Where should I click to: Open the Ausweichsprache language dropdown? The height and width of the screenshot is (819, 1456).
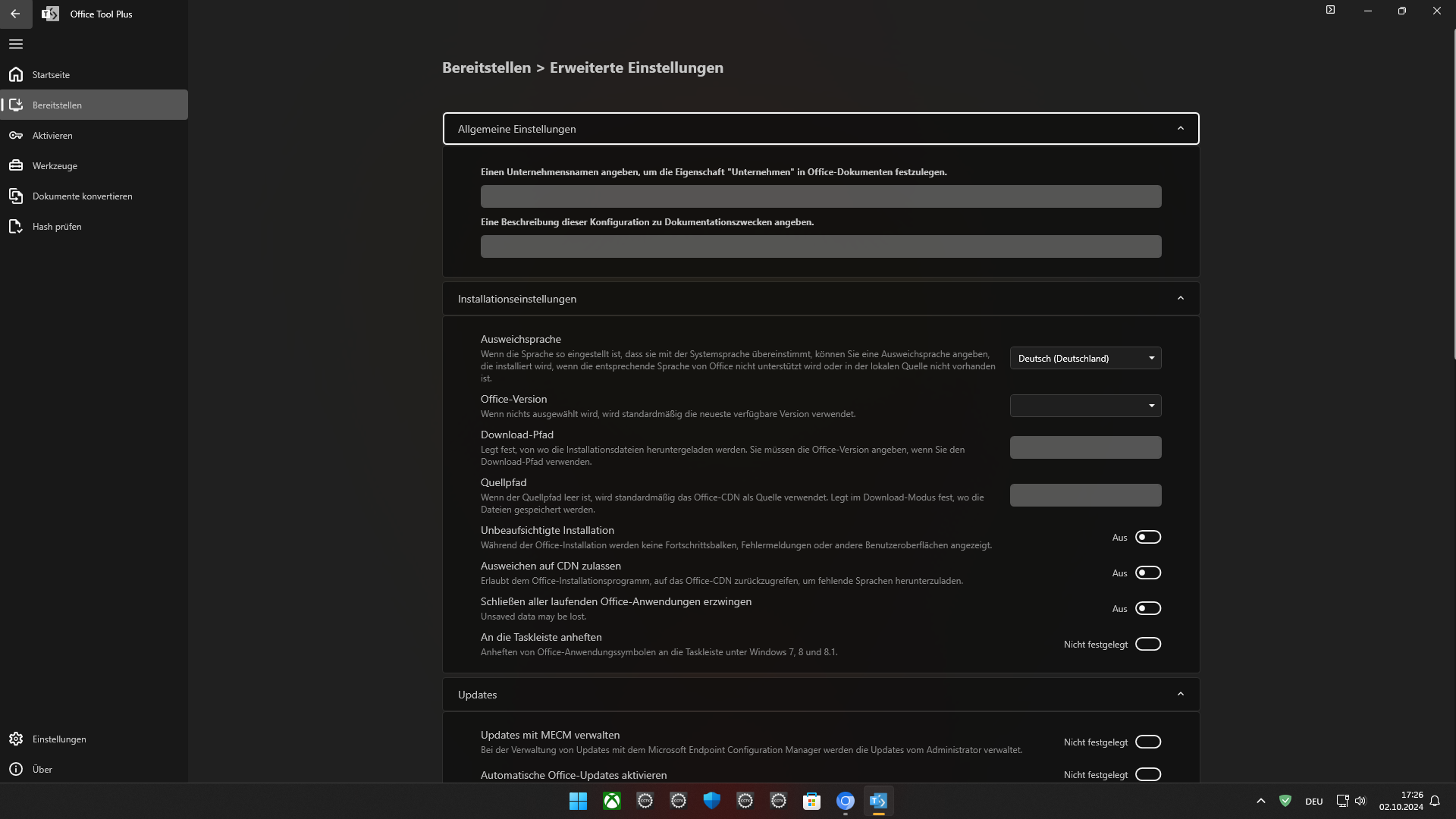pos(1085,358)
